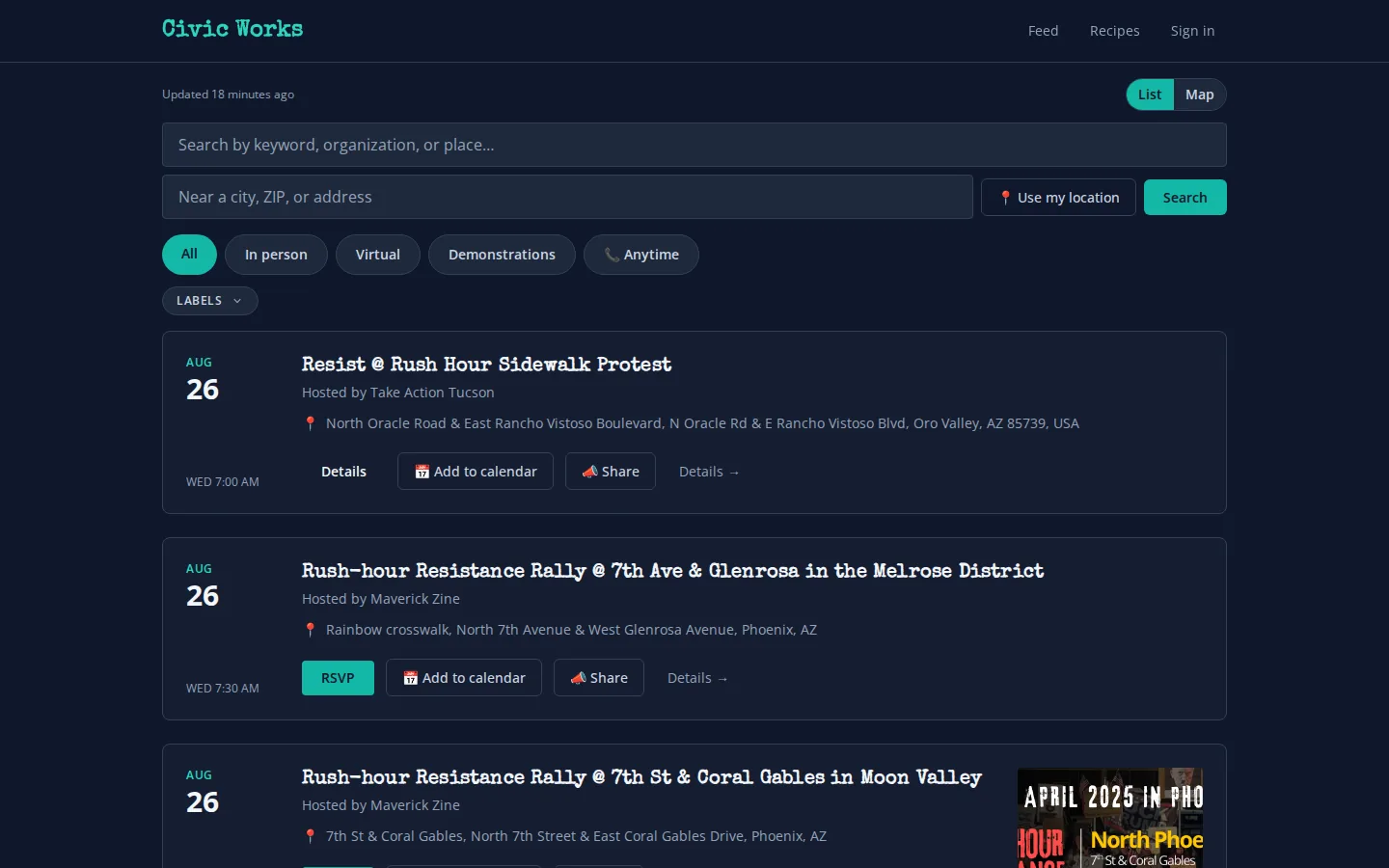Open Details arrow link for Melrose District rally

(x=697, y=678)
